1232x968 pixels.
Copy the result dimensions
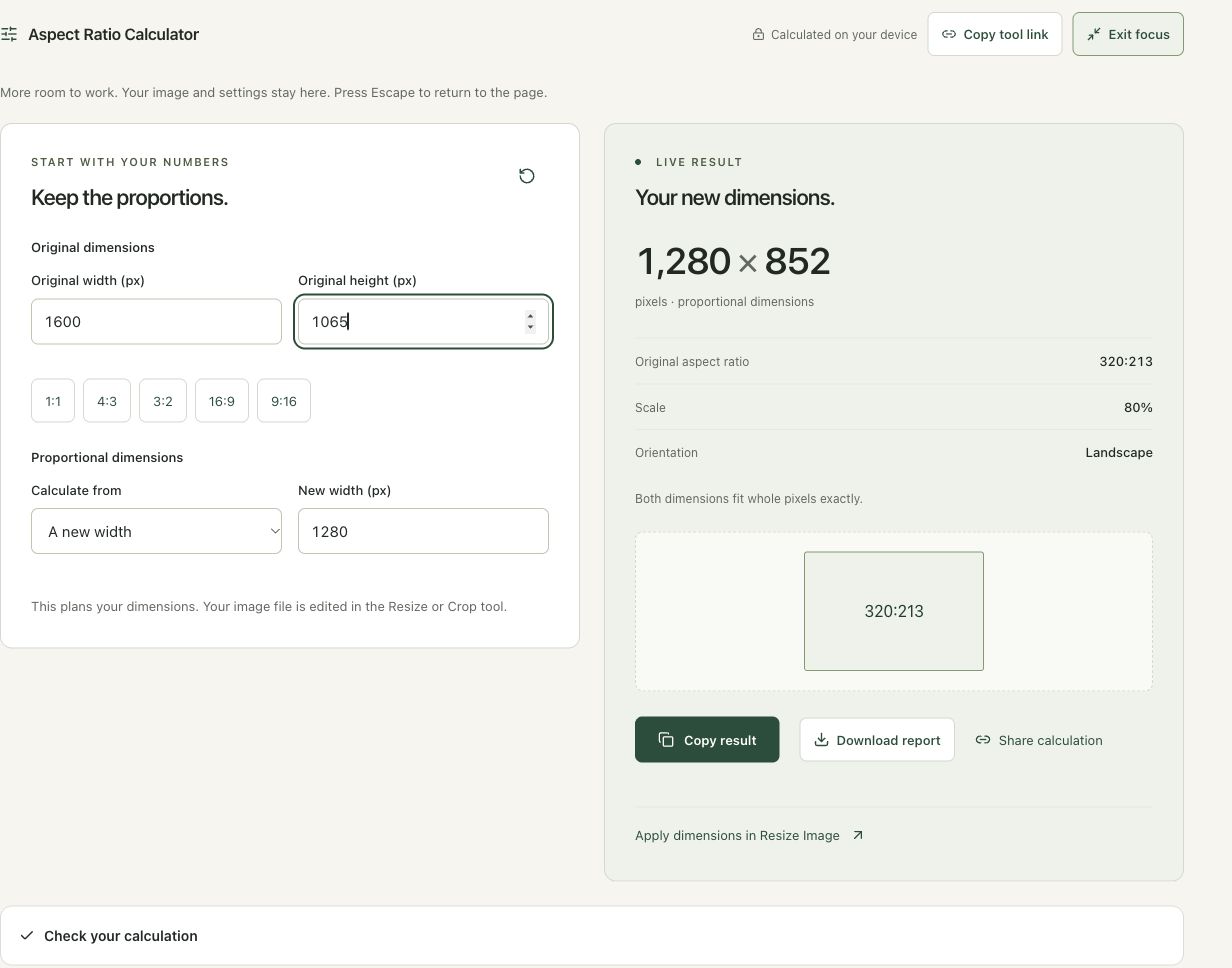(x=707, y=740)
